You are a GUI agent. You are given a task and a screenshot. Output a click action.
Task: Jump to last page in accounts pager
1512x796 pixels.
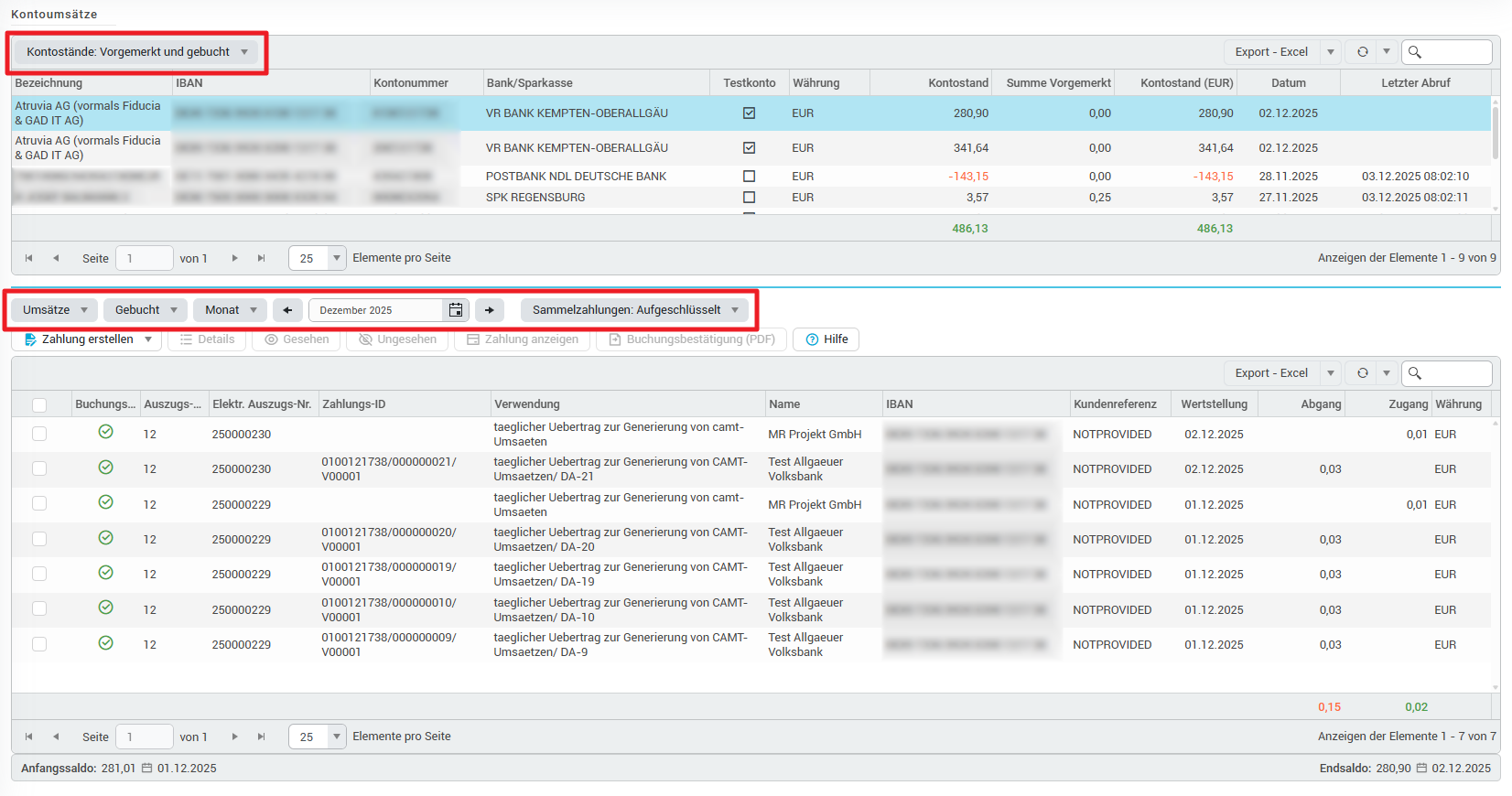(x=262, y=259)
